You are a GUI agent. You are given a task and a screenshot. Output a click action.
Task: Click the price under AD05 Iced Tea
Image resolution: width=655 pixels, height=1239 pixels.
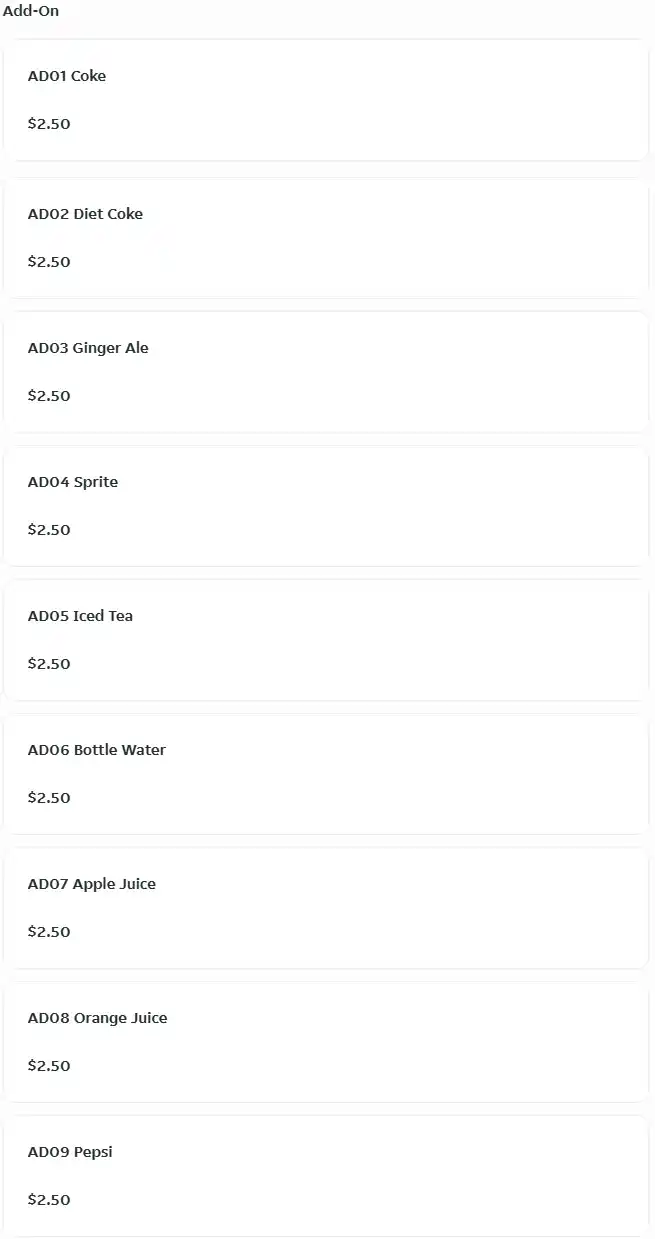click(49, 664)
